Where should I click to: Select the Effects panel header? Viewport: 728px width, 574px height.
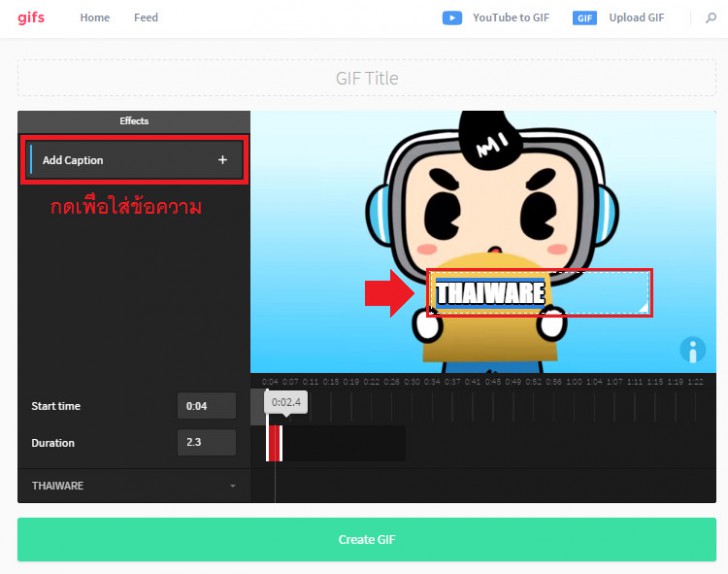(x=134, y=121)
